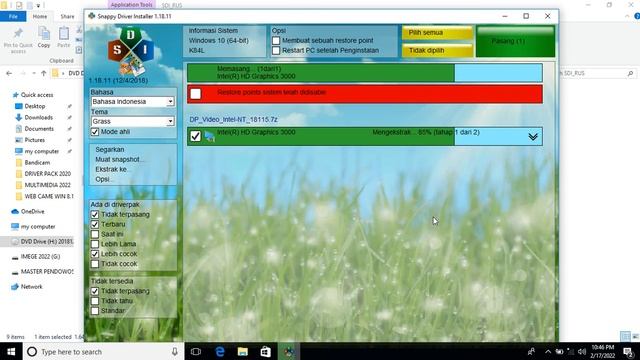Select Desktop in Explorer Quick access

pos(35,106)
